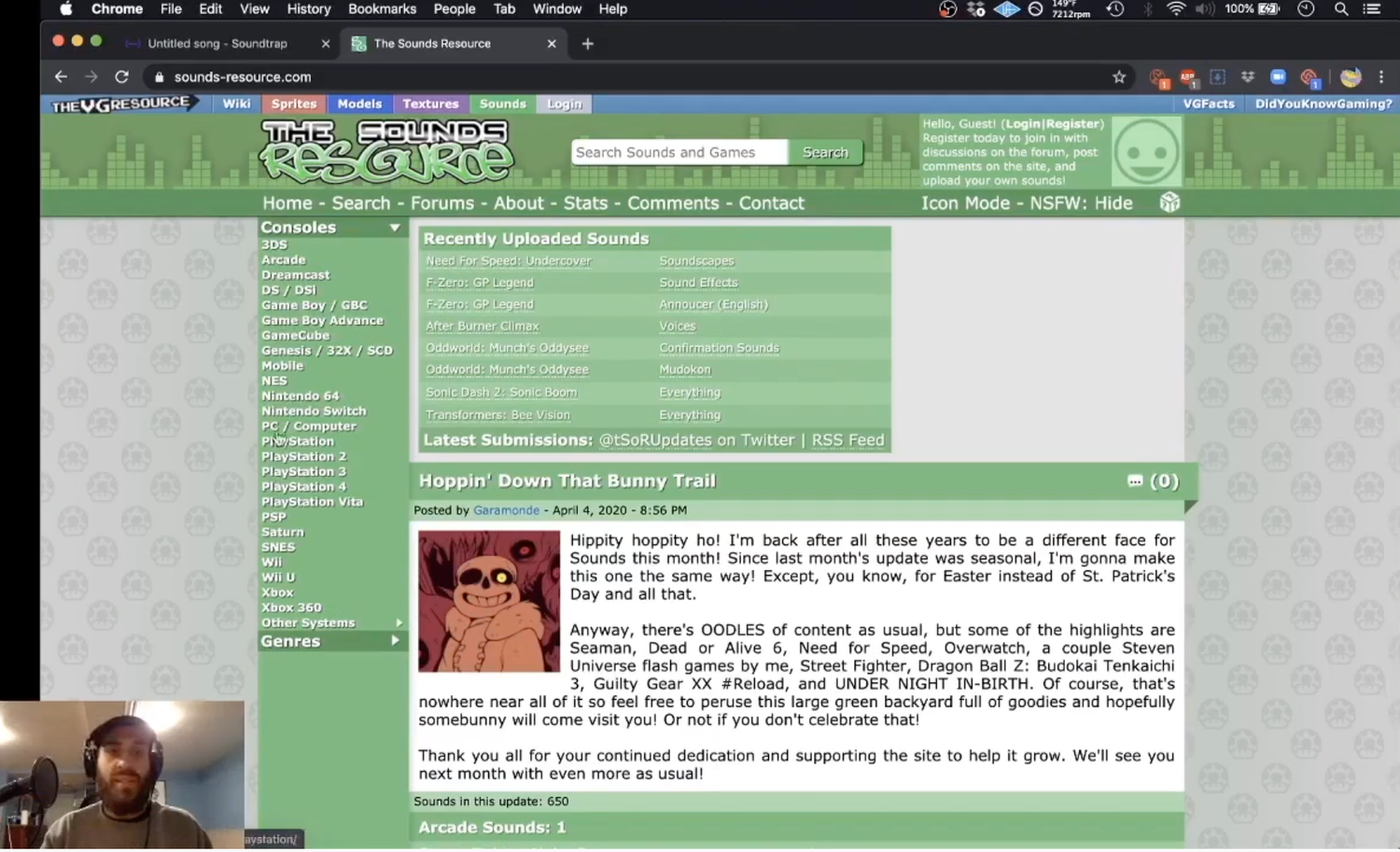Open the VGFacts link
The height and width of the screenshot is (852, 1400).
click(x=1208, y=104)
